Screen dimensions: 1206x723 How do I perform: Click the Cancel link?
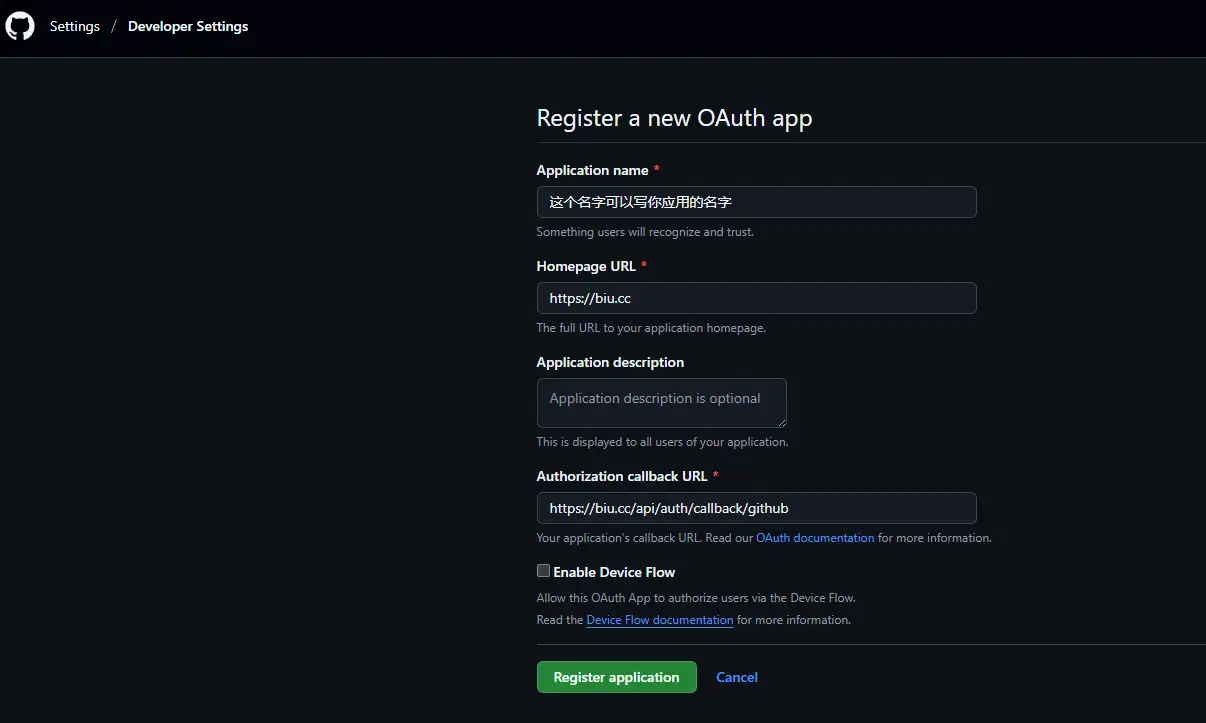point(736,677)
